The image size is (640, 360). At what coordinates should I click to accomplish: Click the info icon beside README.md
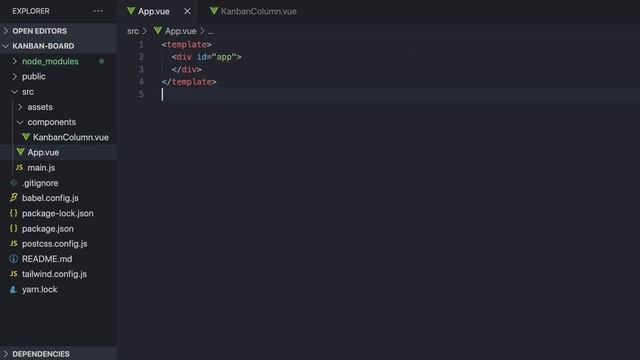pos(13,259)
